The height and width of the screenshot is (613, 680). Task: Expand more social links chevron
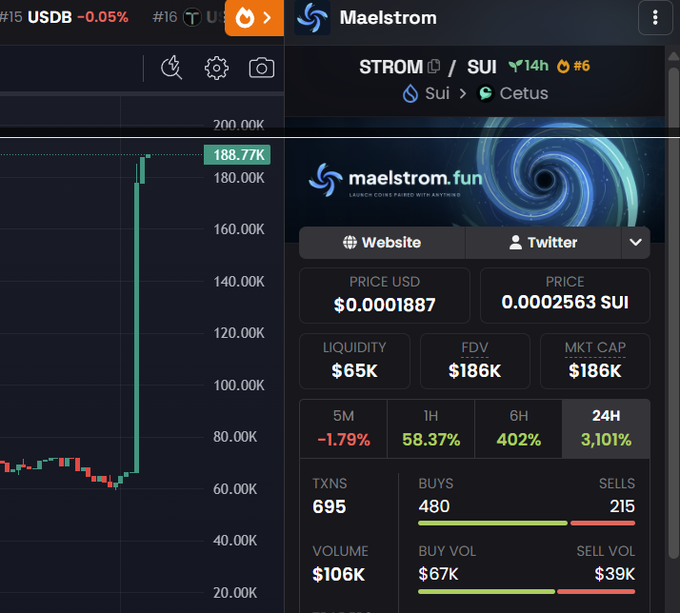635,242
